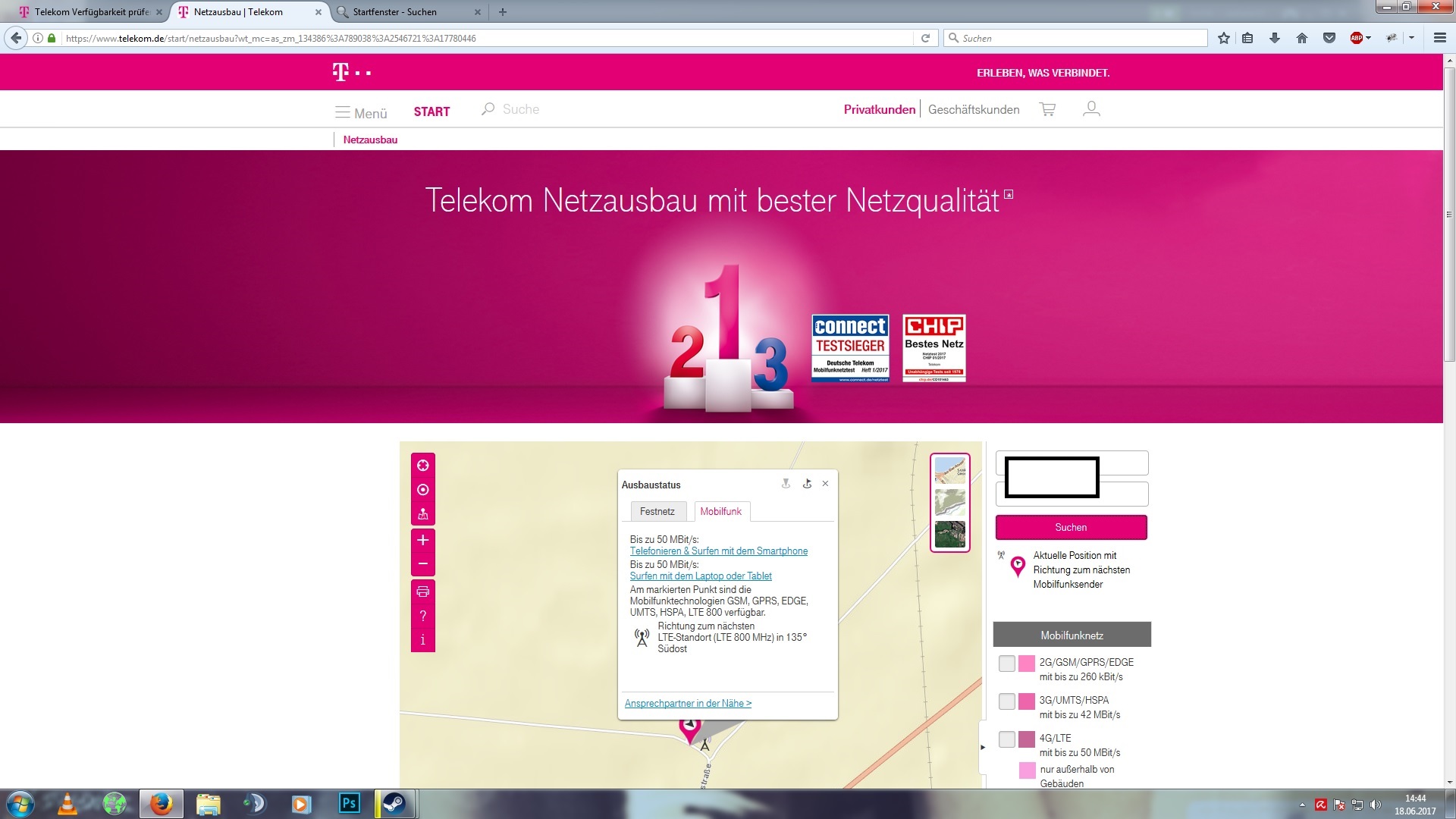
Task: Collapse the Mobilfunknetz legend header
Action: (1072, 635)
